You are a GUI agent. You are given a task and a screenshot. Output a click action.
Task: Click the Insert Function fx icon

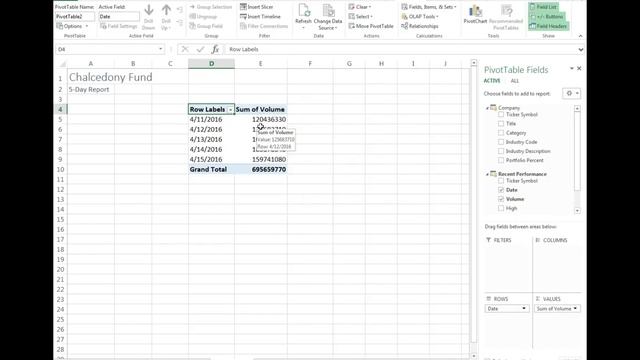point(215,49)
